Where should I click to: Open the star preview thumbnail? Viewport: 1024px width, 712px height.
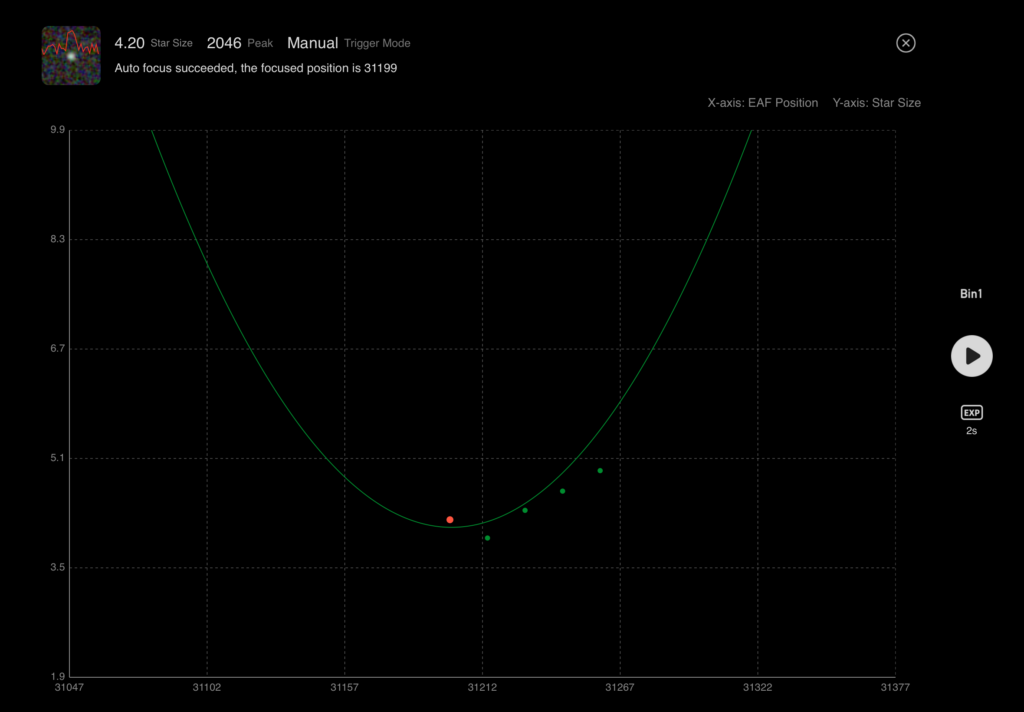pyautogui.click(x=71, y=56)
